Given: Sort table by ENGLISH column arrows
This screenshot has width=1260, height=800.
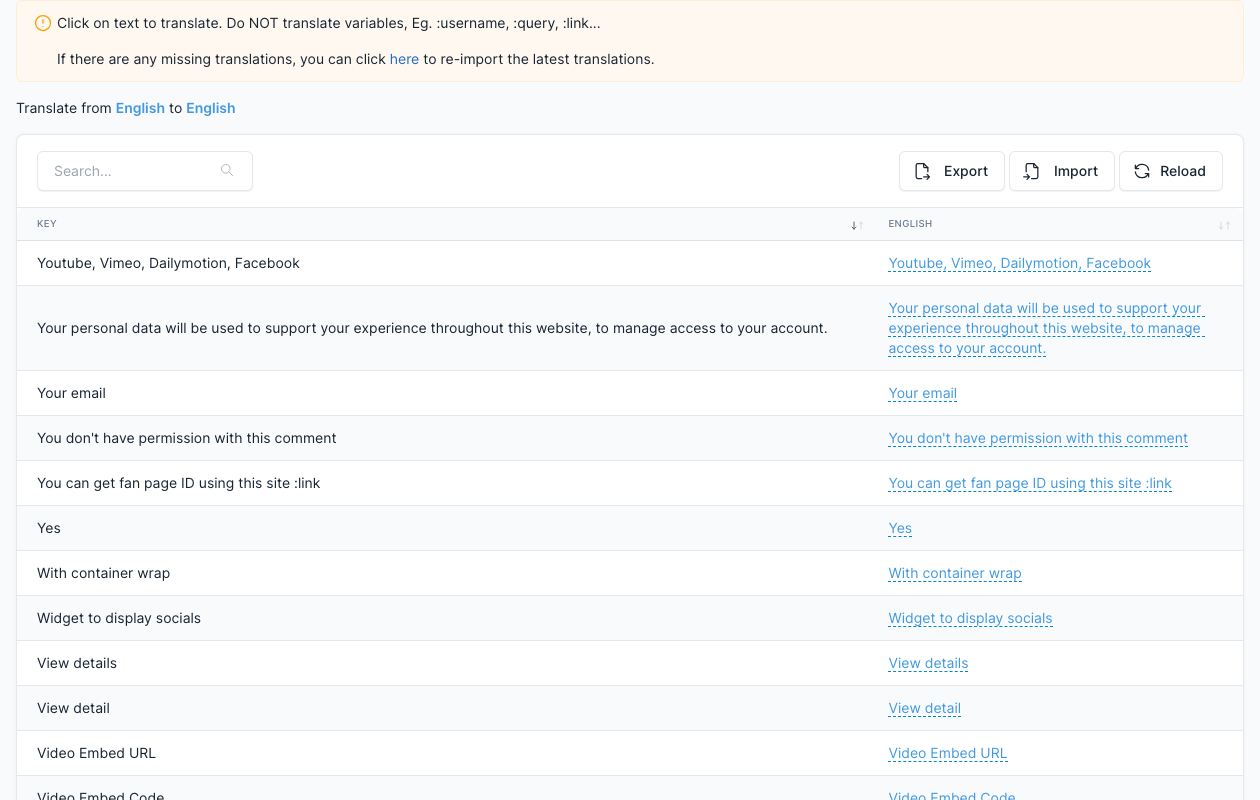Looking at the screenshot, I should click(x=1224, y=225).
